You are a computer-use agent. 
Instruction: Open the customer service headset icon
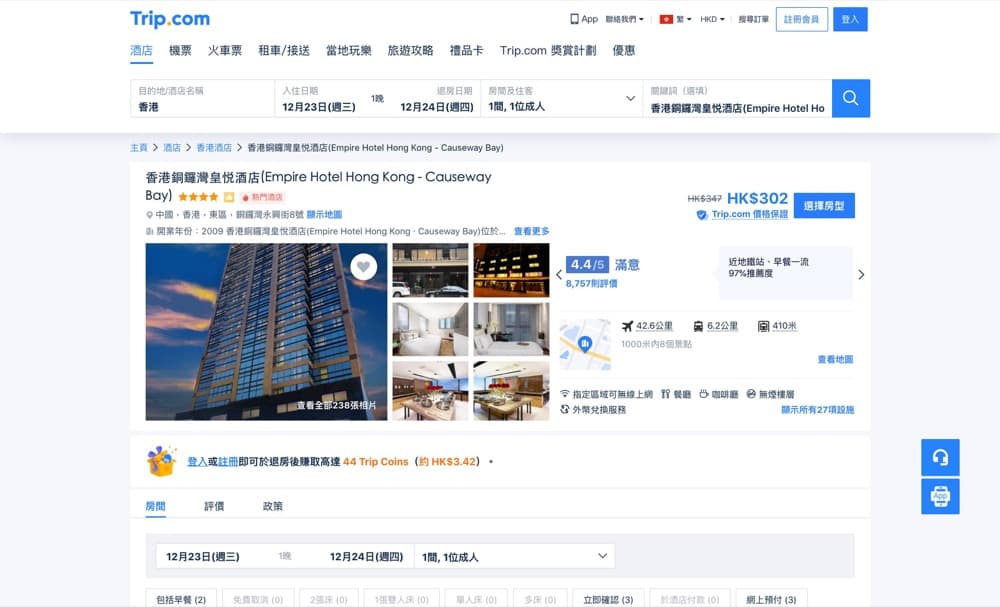940,457
